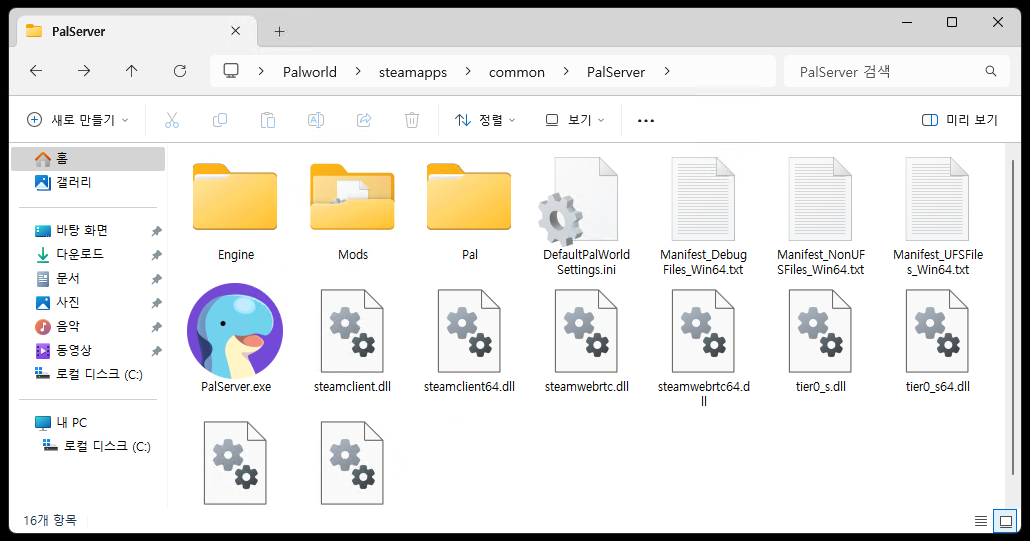Refresh the PalServer folder view
The image size is (1030, 541).
pyautogui.click(x=180, y=71)
